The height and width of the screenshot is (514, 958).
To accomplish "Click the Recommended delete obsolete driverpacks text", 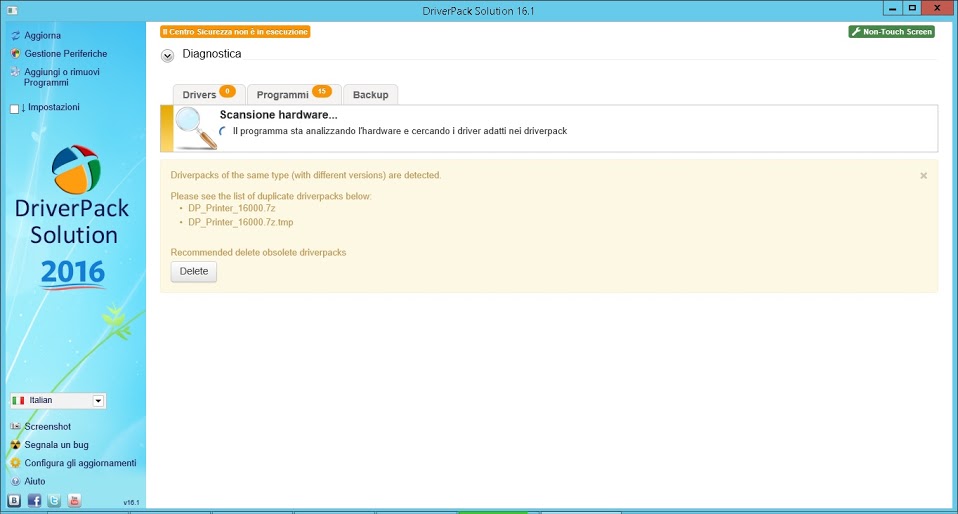I will tap(258, 252).
